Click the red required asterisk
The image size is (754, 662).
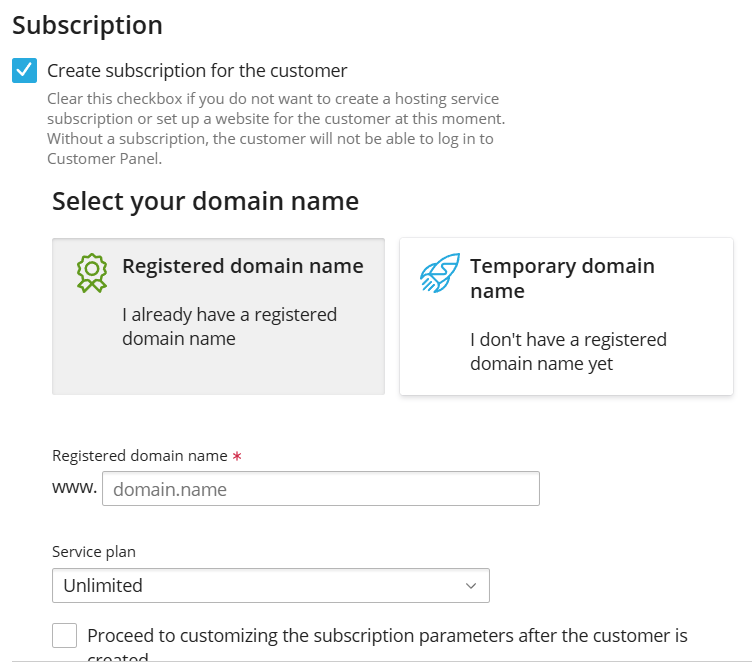237,456
